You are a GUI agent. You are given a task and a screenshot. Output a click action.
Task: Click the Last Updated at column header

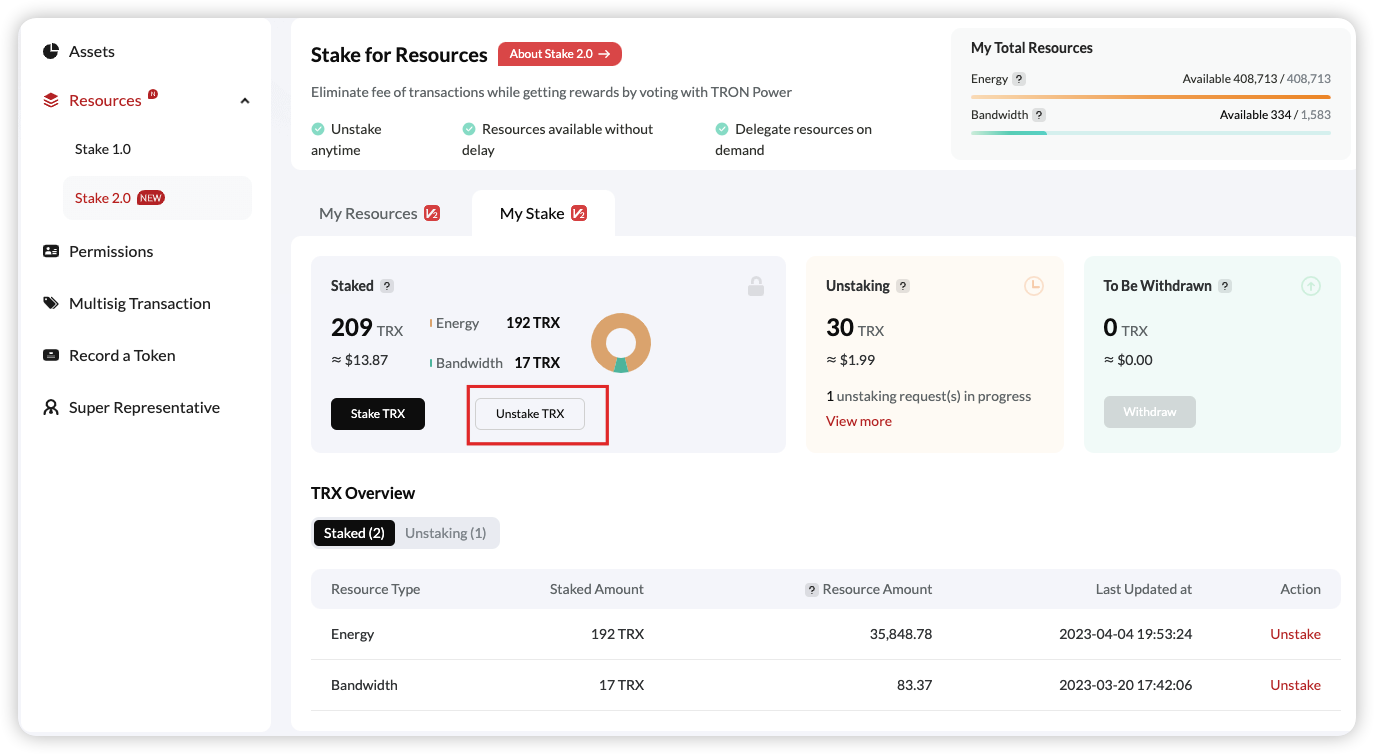tap(1144, 589)
